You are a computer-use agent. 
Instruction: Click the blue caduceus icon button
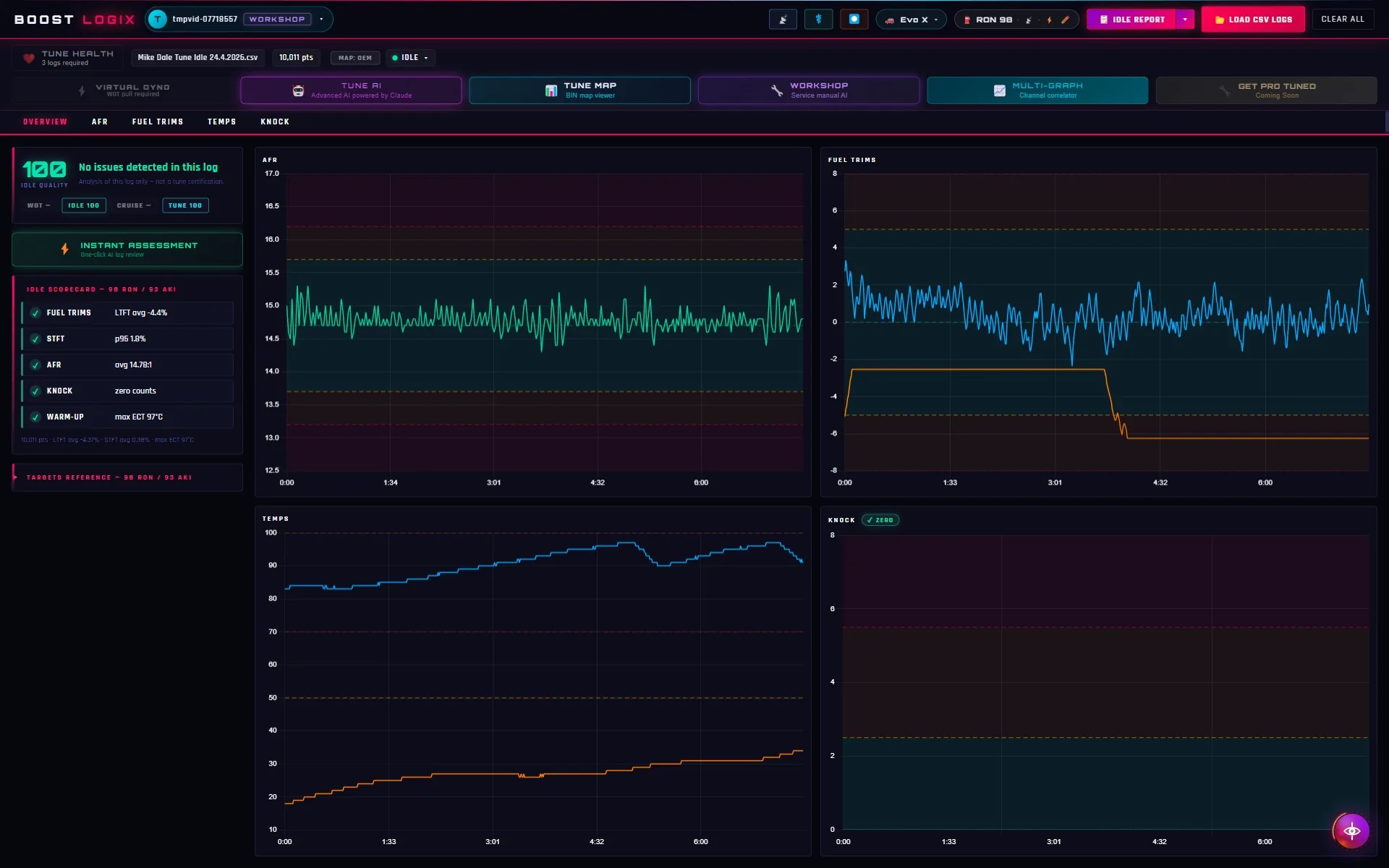click(x=818, y=20)
